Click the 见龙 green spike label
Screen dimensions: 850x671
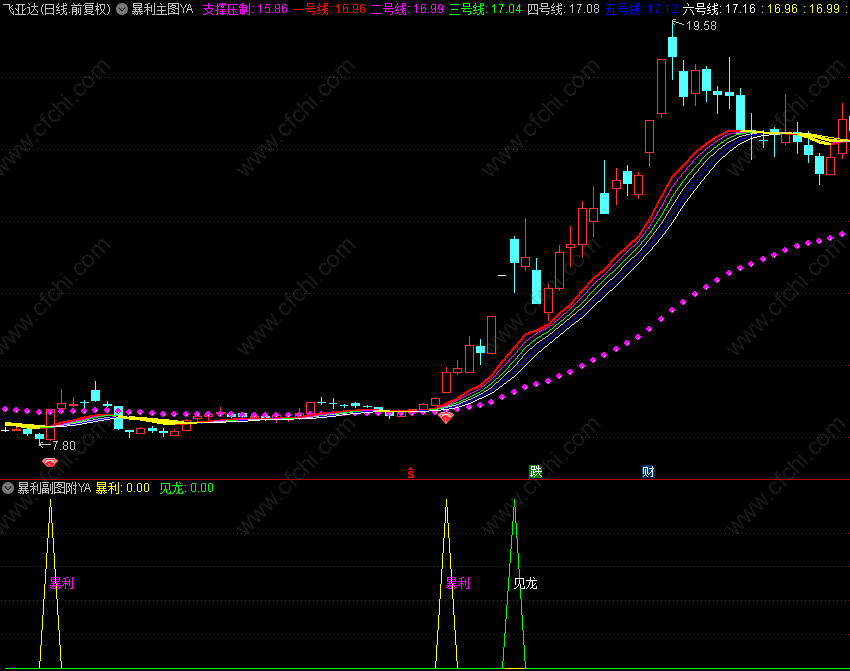(x=525, y=583)
